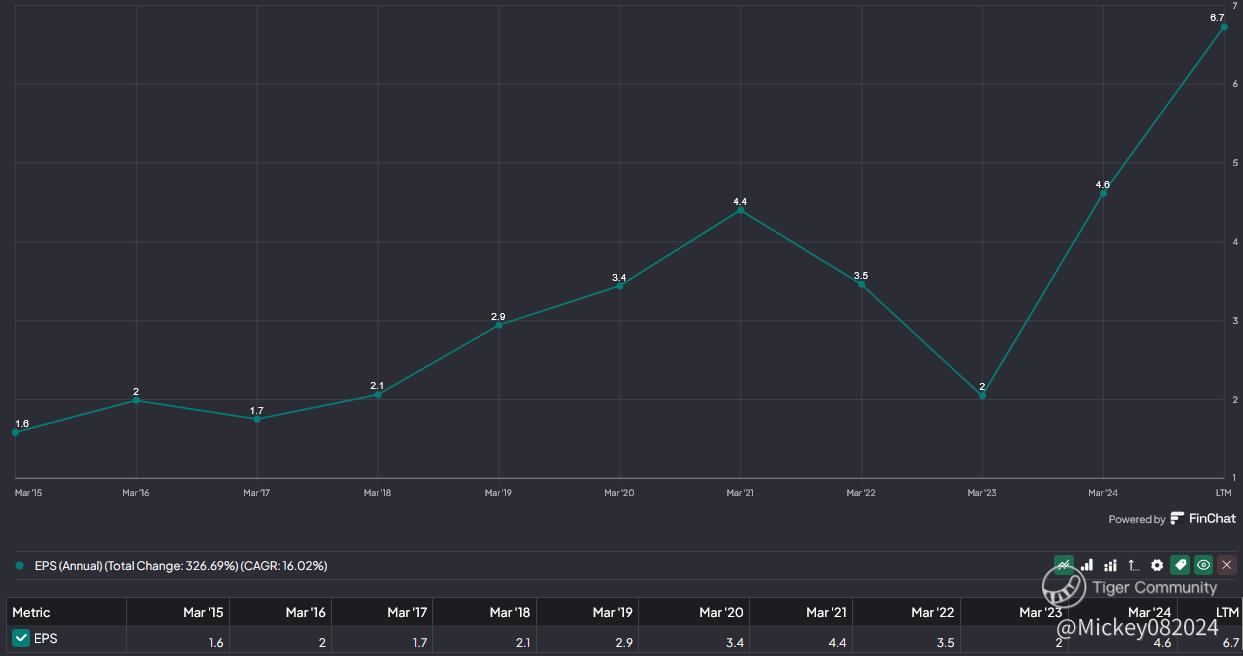Open EPS series settings gear
Image resolution: width=1243 pixels, height=656 pixels.
pos(1157,565)
